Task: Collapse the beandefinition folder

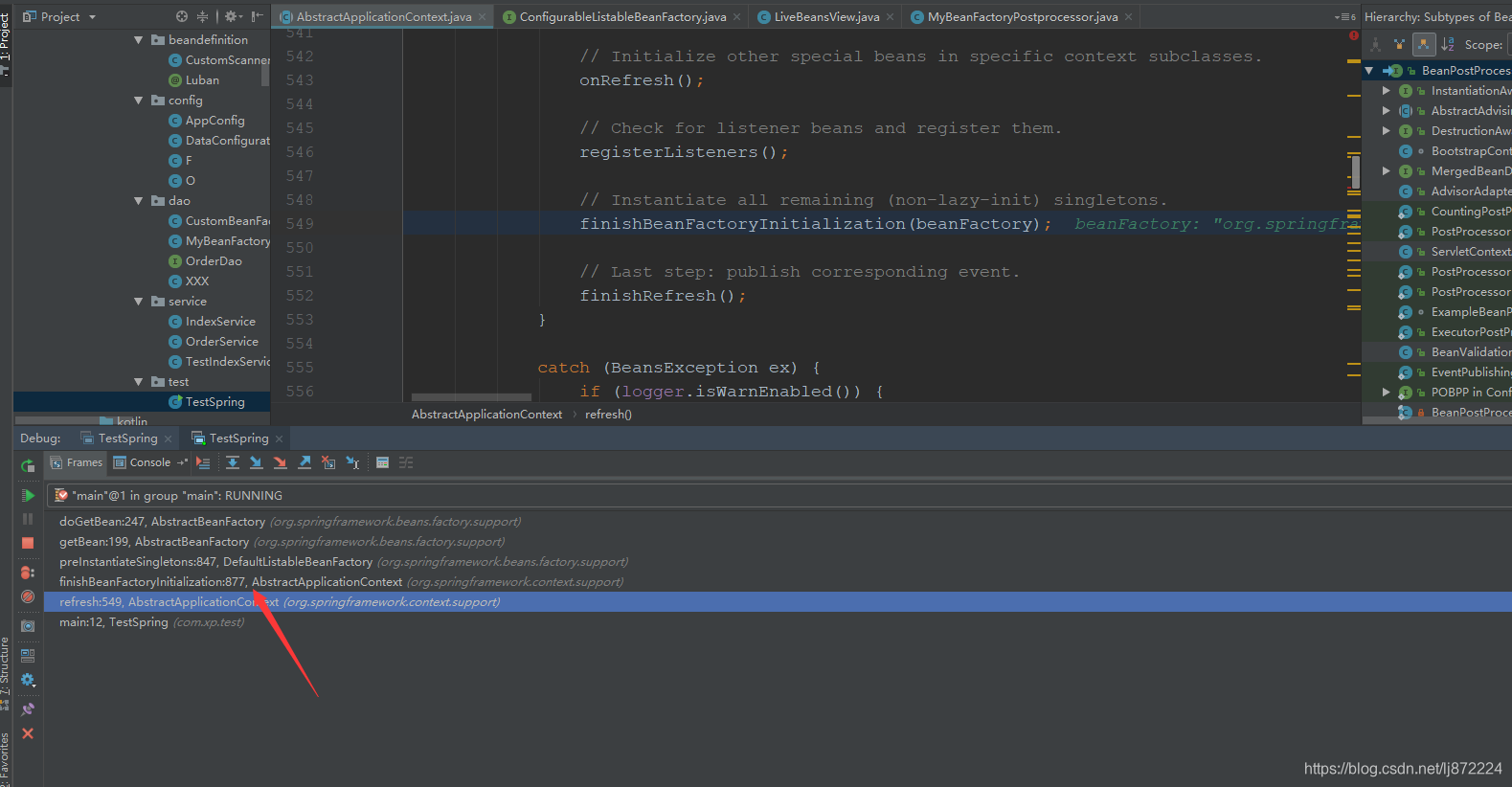Action: coord(139,39)
